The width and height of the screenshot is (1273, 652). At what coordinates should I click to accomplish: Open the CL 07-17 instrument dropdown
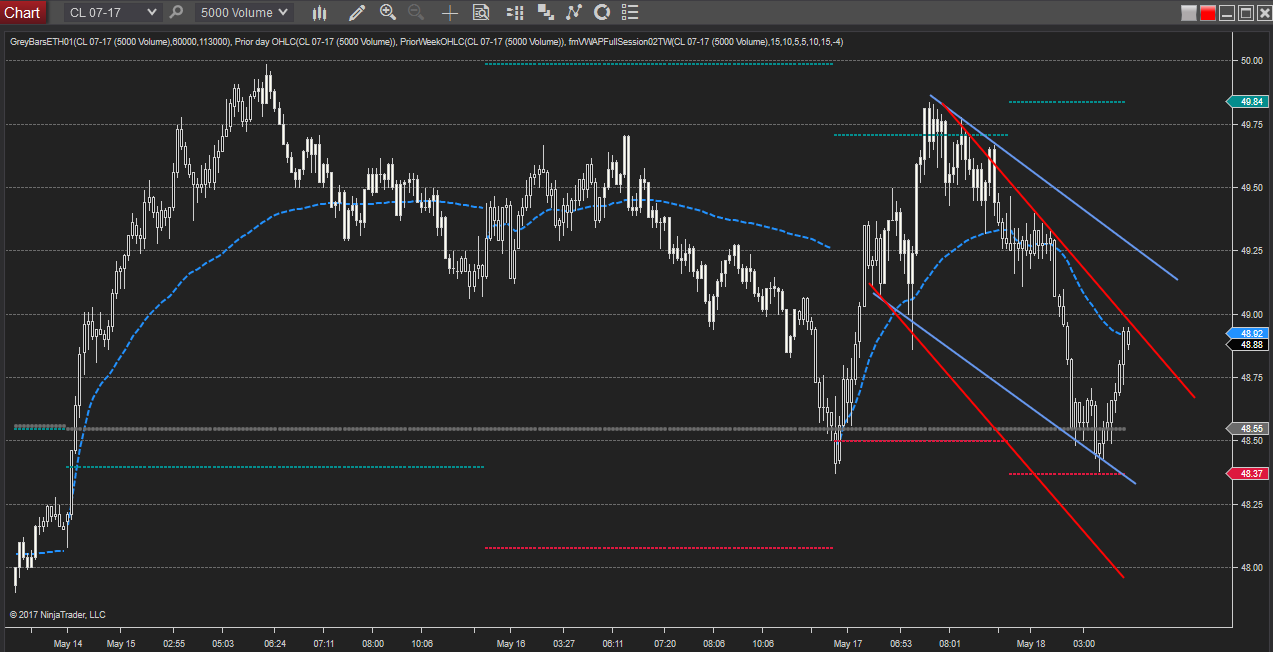[113, 12]
